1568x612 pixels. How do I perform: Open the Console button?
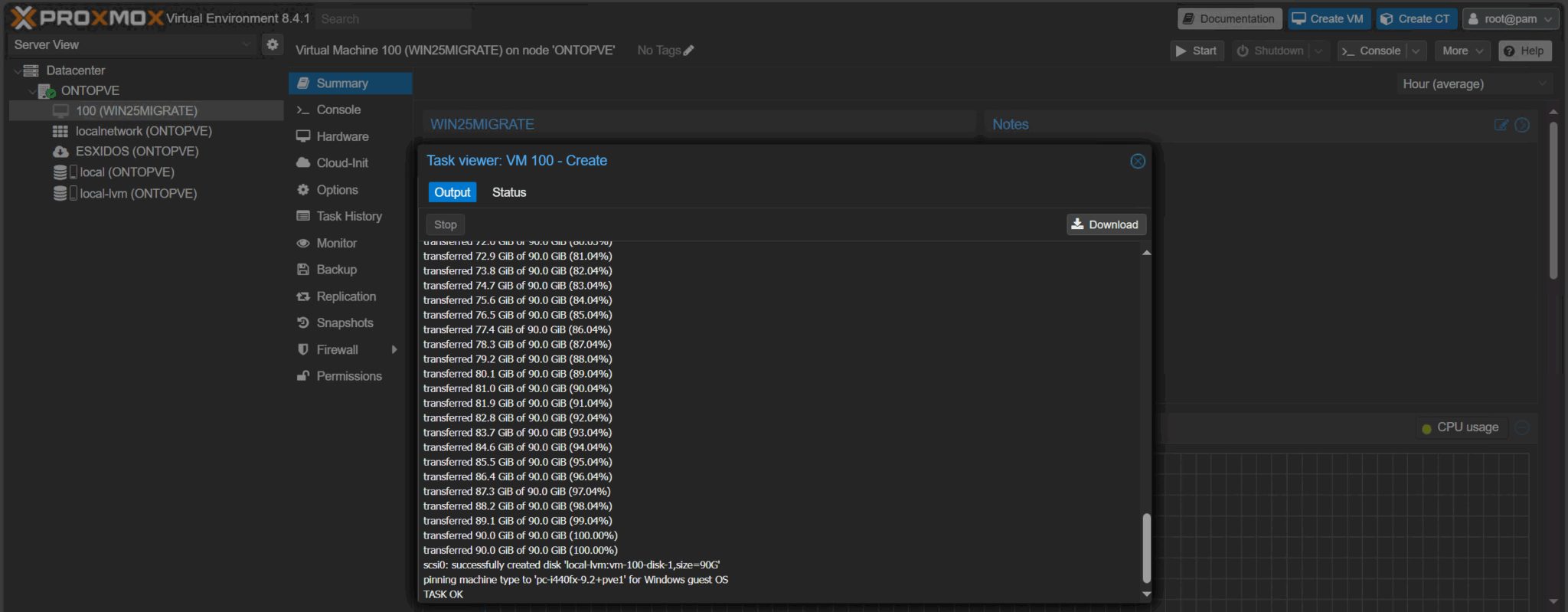[x=1372, y=51]
